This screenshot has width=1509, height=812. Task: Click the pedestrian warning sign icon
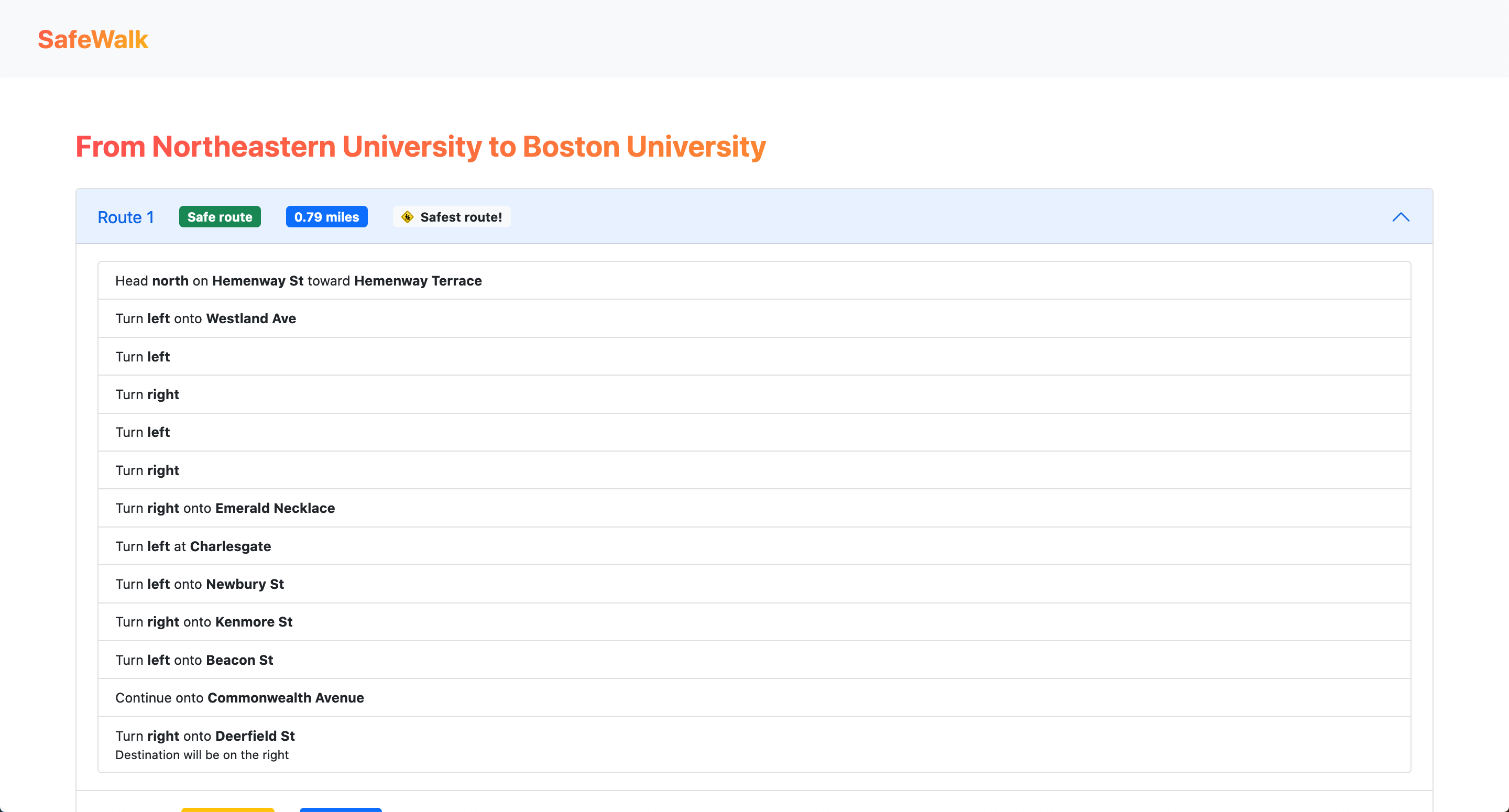click(x=407, y=217)
